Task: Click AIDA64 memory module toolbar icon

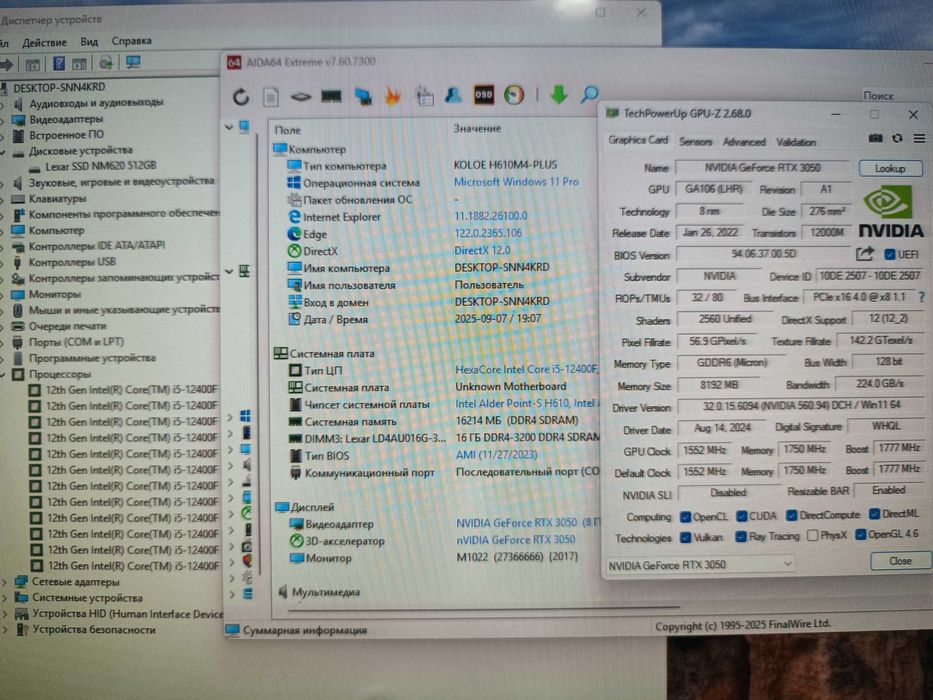Action: point(331,95)
